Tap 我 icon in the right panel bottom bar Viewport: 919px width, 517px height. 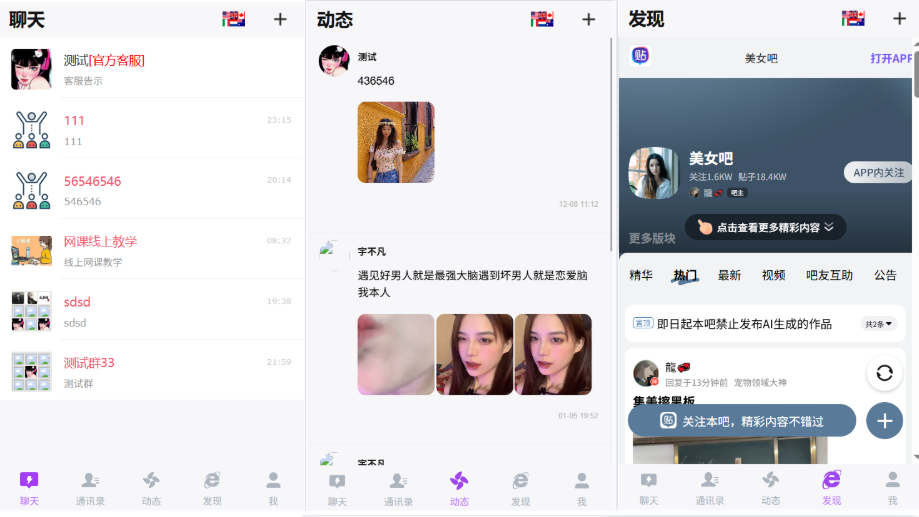[893, 480]
